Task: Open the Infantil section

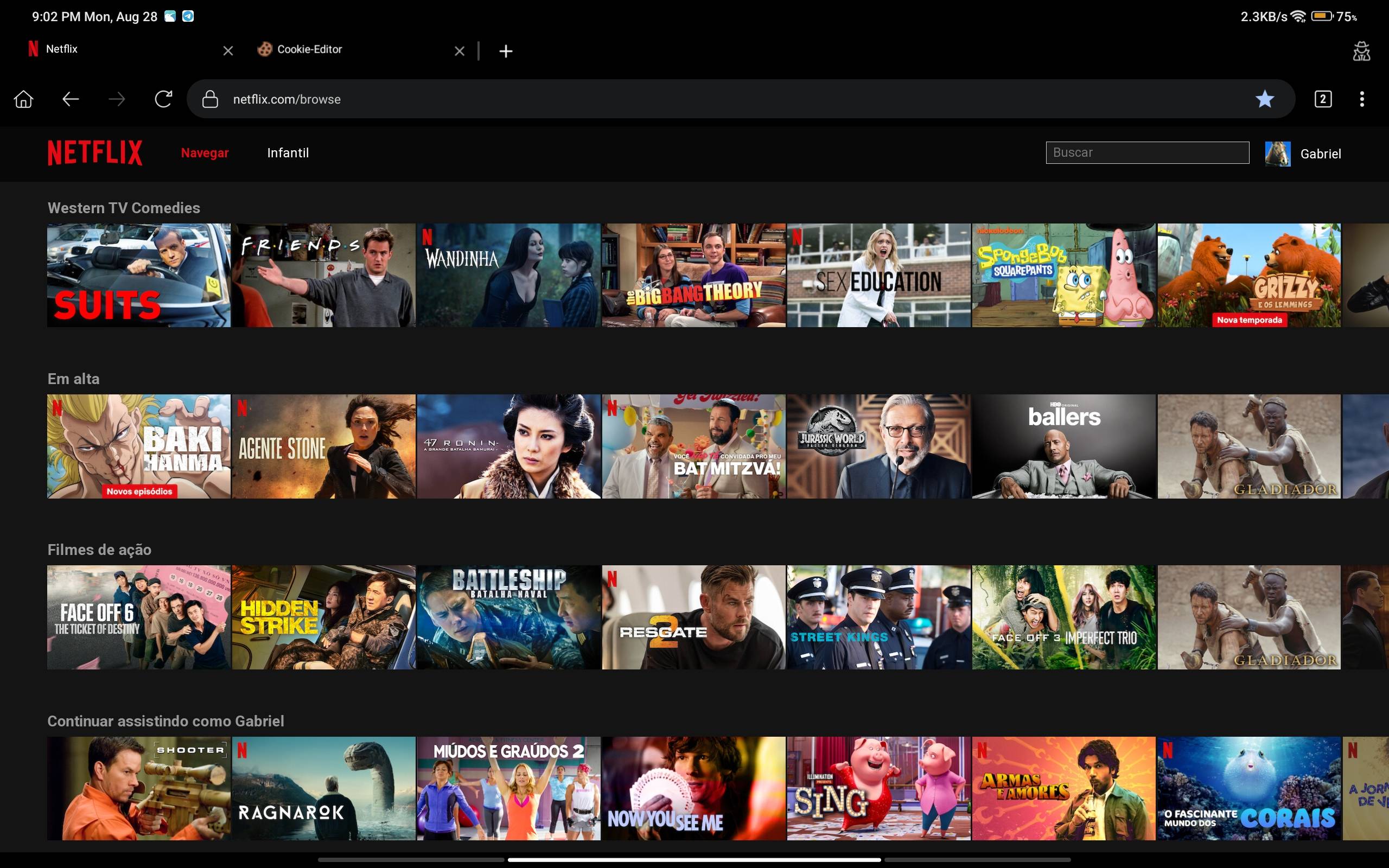Action: click(x=288, y=154)
